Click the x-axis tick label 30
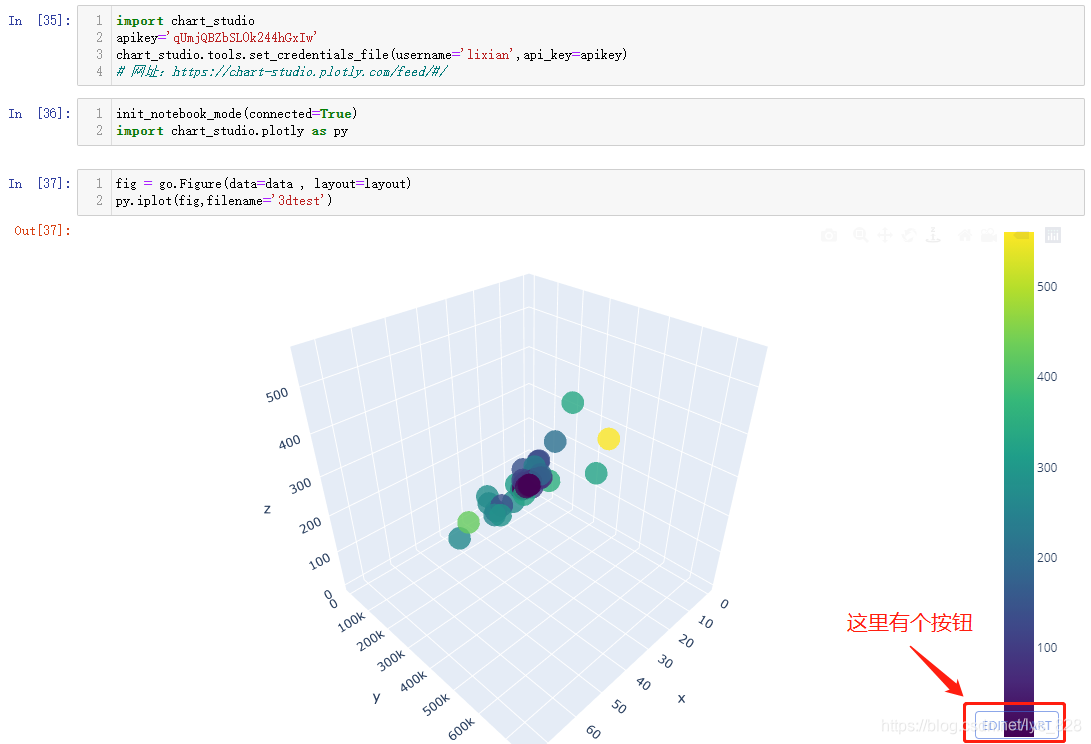This screenshot has width=1091, height=744. coord(665,661)
